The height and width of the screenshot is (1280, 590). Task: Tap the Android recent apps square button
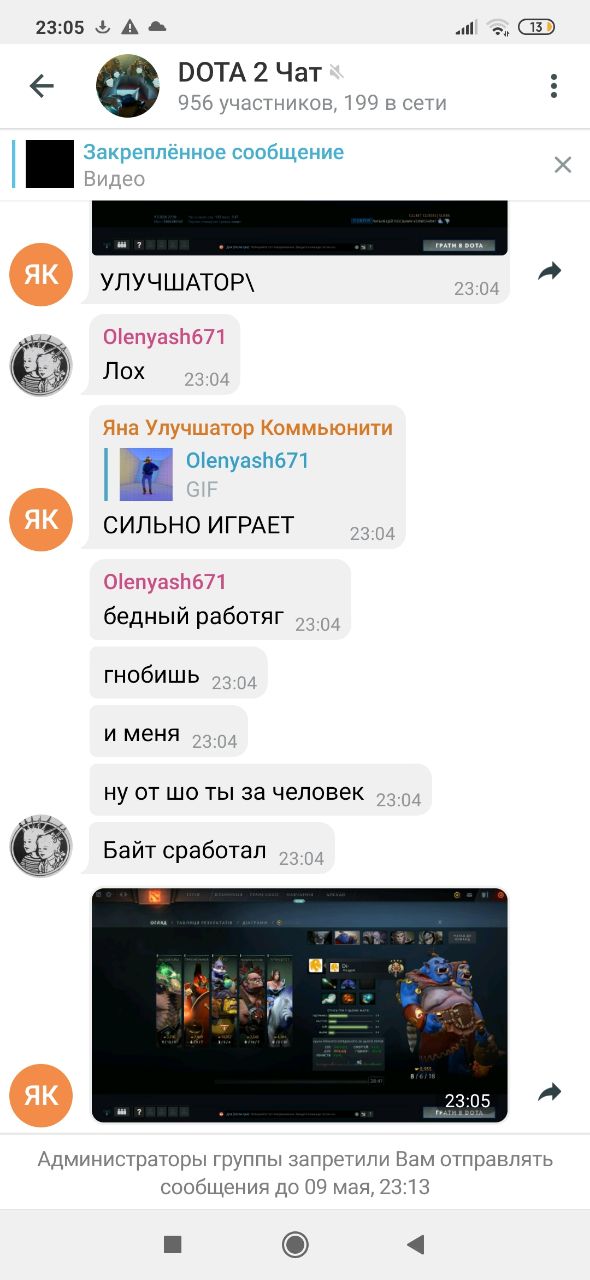pos(172,1244)
